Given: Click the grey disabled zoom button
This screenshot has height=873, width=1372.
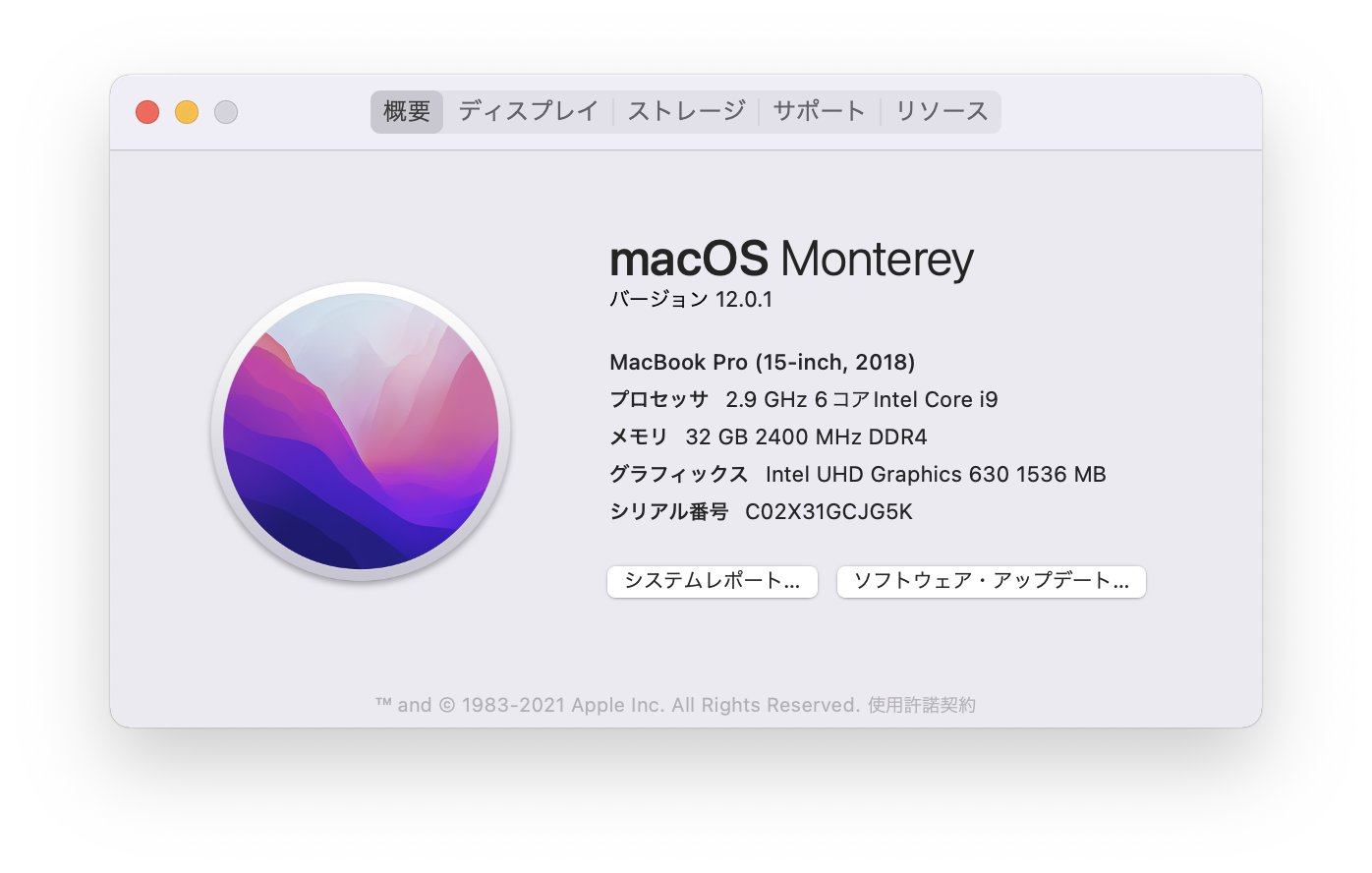Looking at the screenshot, I should tap(226, 112).
